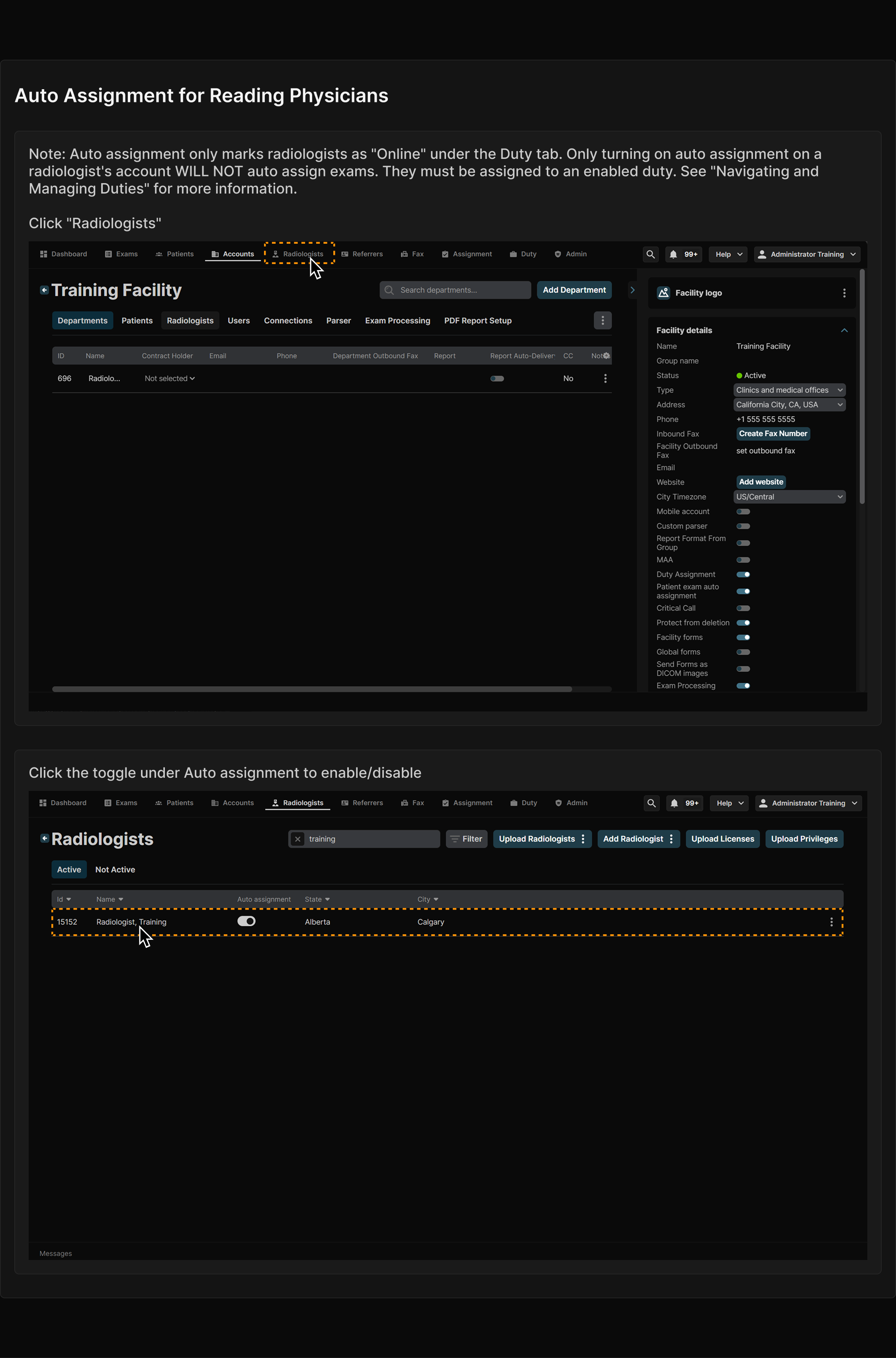Screen dimensions: 896x1358
Task: Toggle Report Auto-Deliver for department 696
Action: point(497,378)
